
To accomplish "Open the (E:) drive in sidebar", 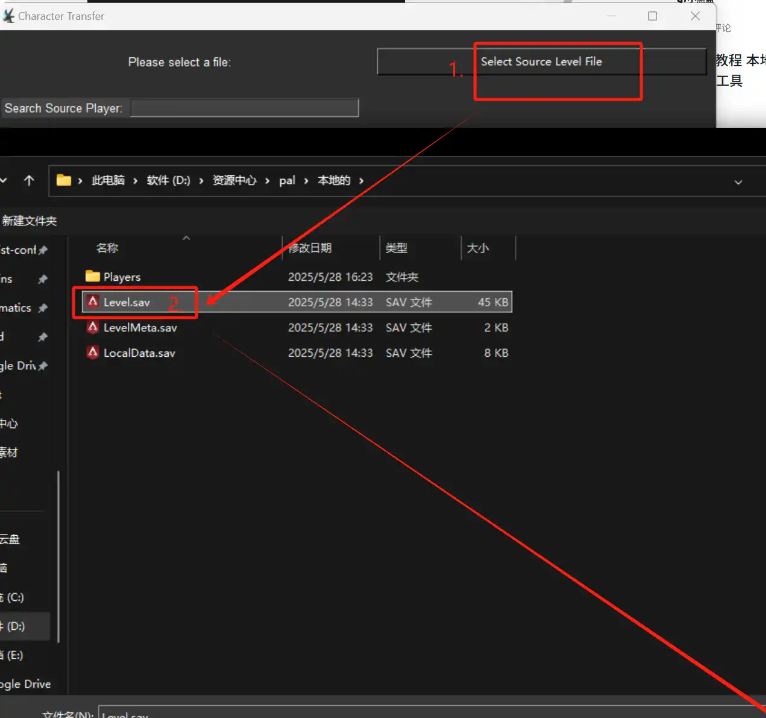I will (x=12, y=655).
